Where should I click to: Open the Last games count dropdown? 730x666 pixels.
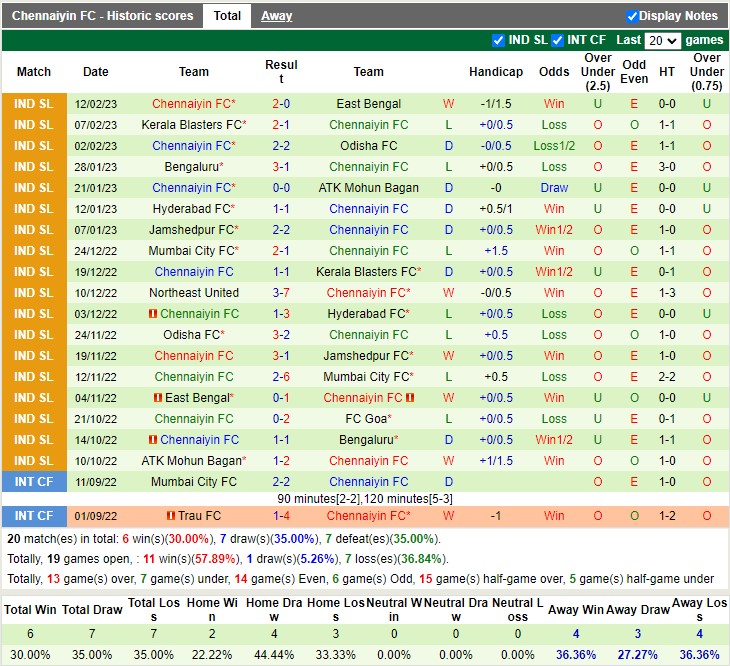tap(662, 41)
